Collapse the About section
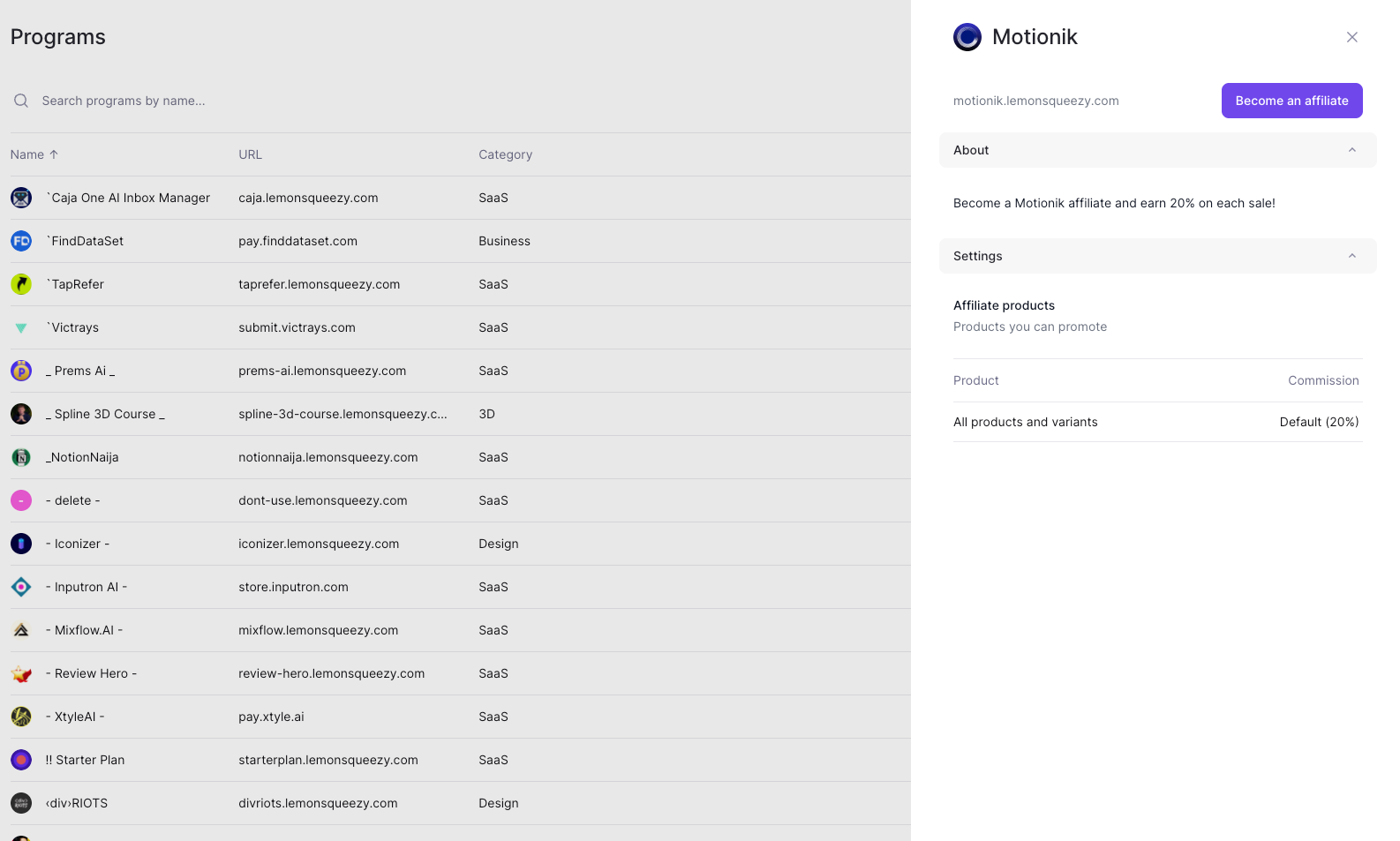Image resolution: width=1400 pixels, height=841 pixels. tap(1351, 150)
